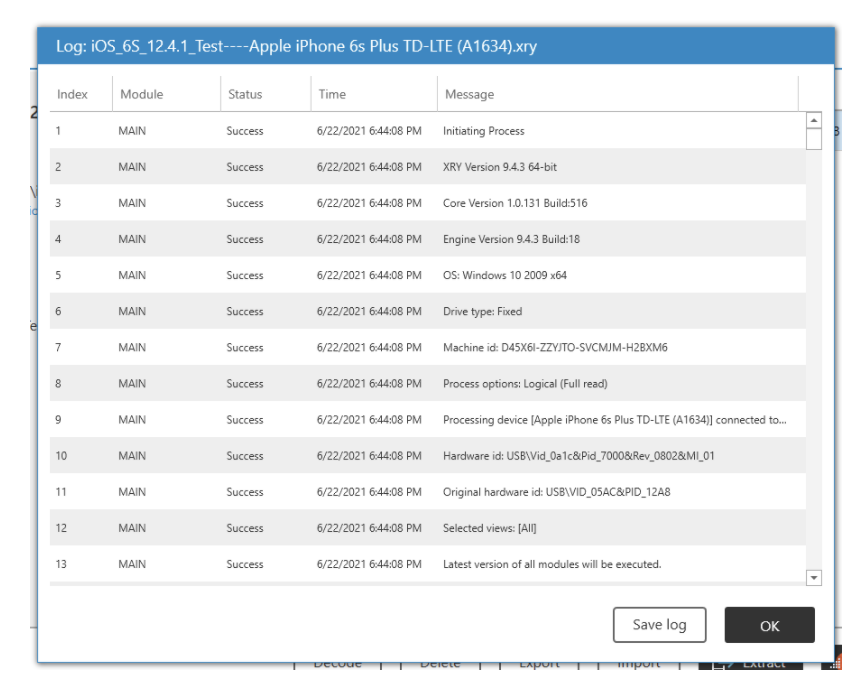Click the Save log button
The width and height of the screenshot is (858, 686).
click(x=659, y=625)
